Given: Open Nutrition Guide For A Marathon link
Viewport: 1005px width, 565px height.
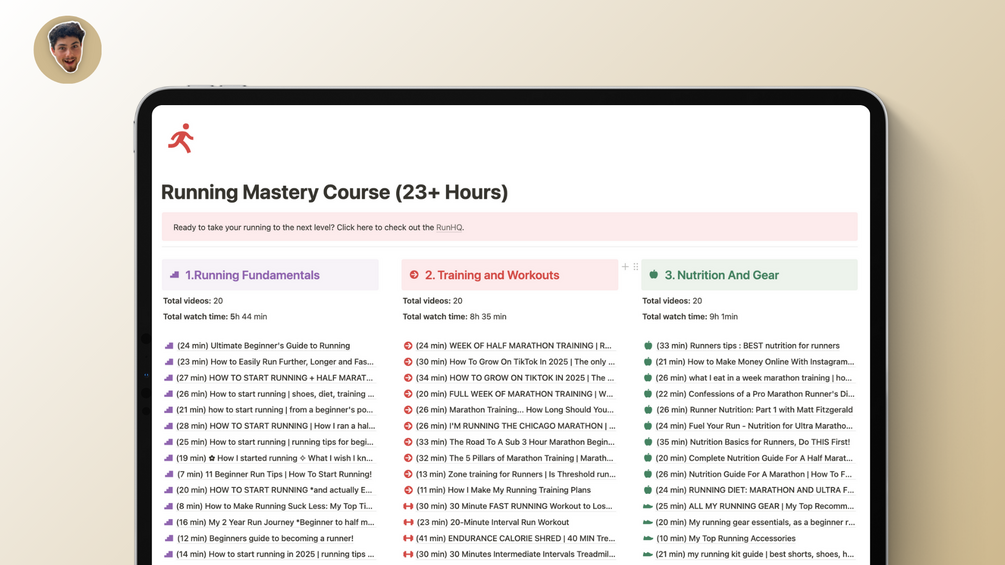Looking at the screenshot, I should point(754,474).
